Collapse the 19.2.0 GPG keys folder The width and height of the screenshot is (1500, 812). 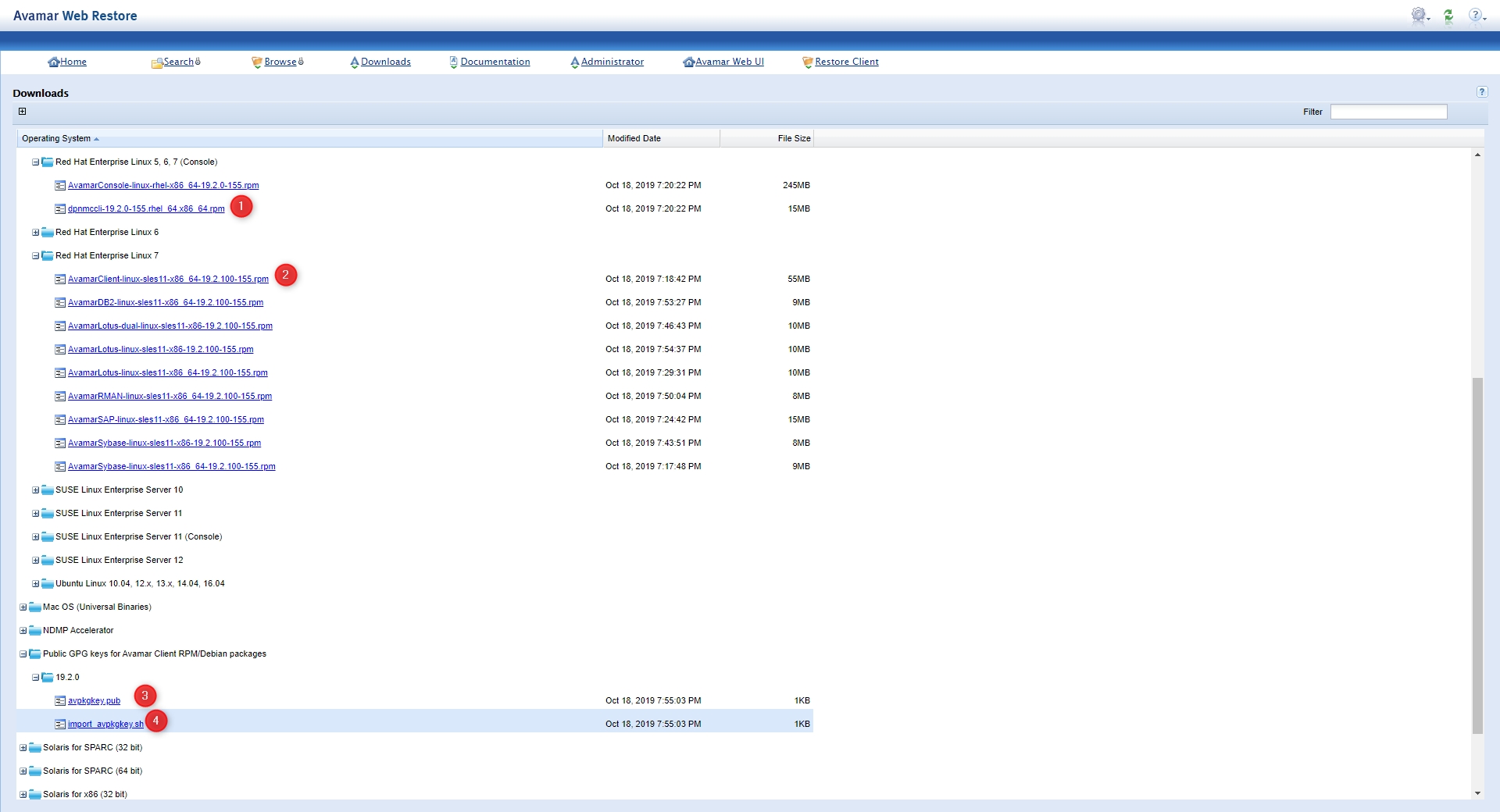(35, 678)
